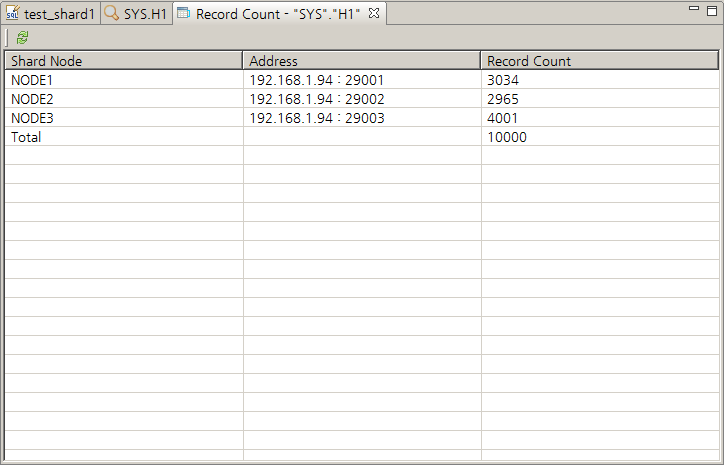Click address 192.168.1.94 : 29003 cell
This screenshot has width=724, height=465.
pos(316,118)
